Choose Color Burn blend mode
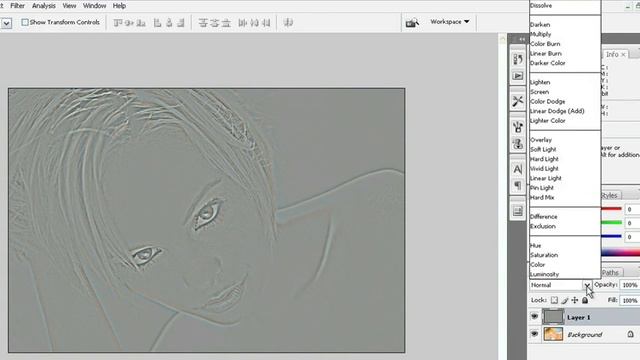640x360 pixels. tap(545, 44)
